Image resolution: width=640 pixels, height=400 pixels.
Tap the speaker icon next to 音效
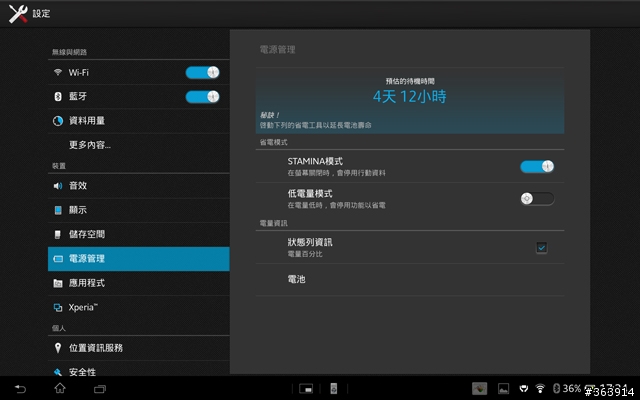click(58, 186)
